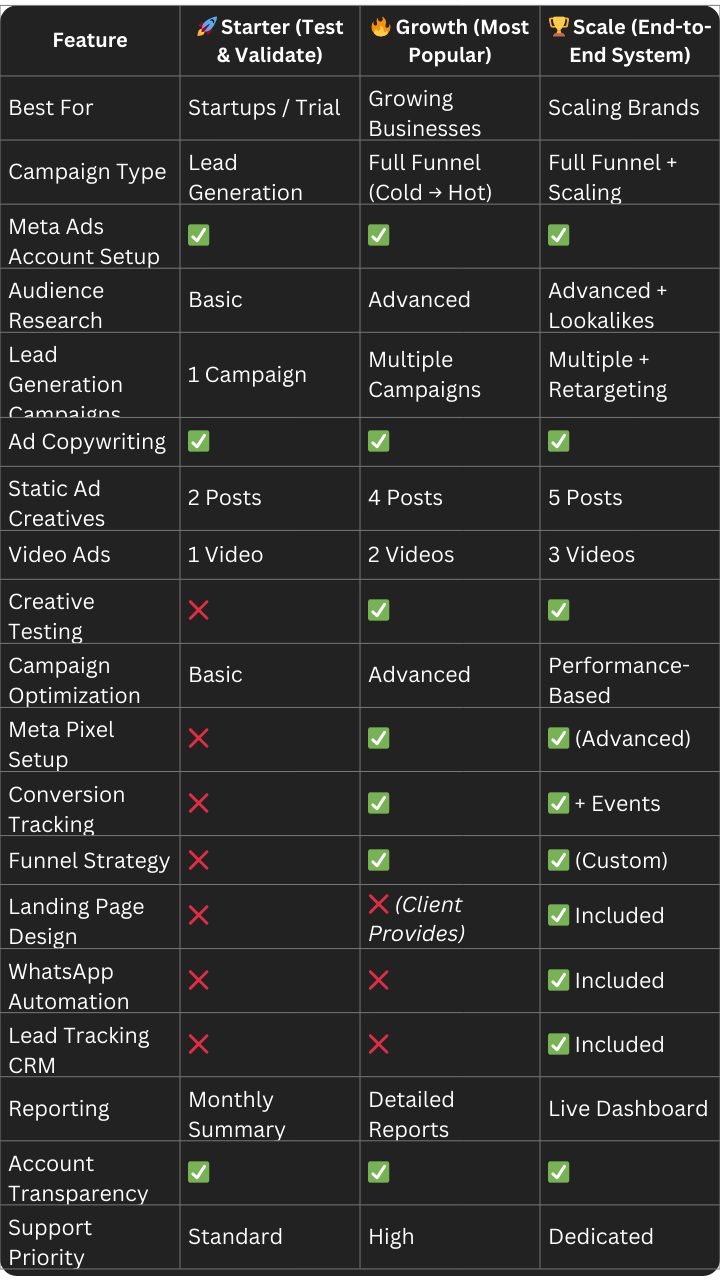Click the green check beside "(Advanced)" text
720x1280 pixels.
click(x=559, y=738)
